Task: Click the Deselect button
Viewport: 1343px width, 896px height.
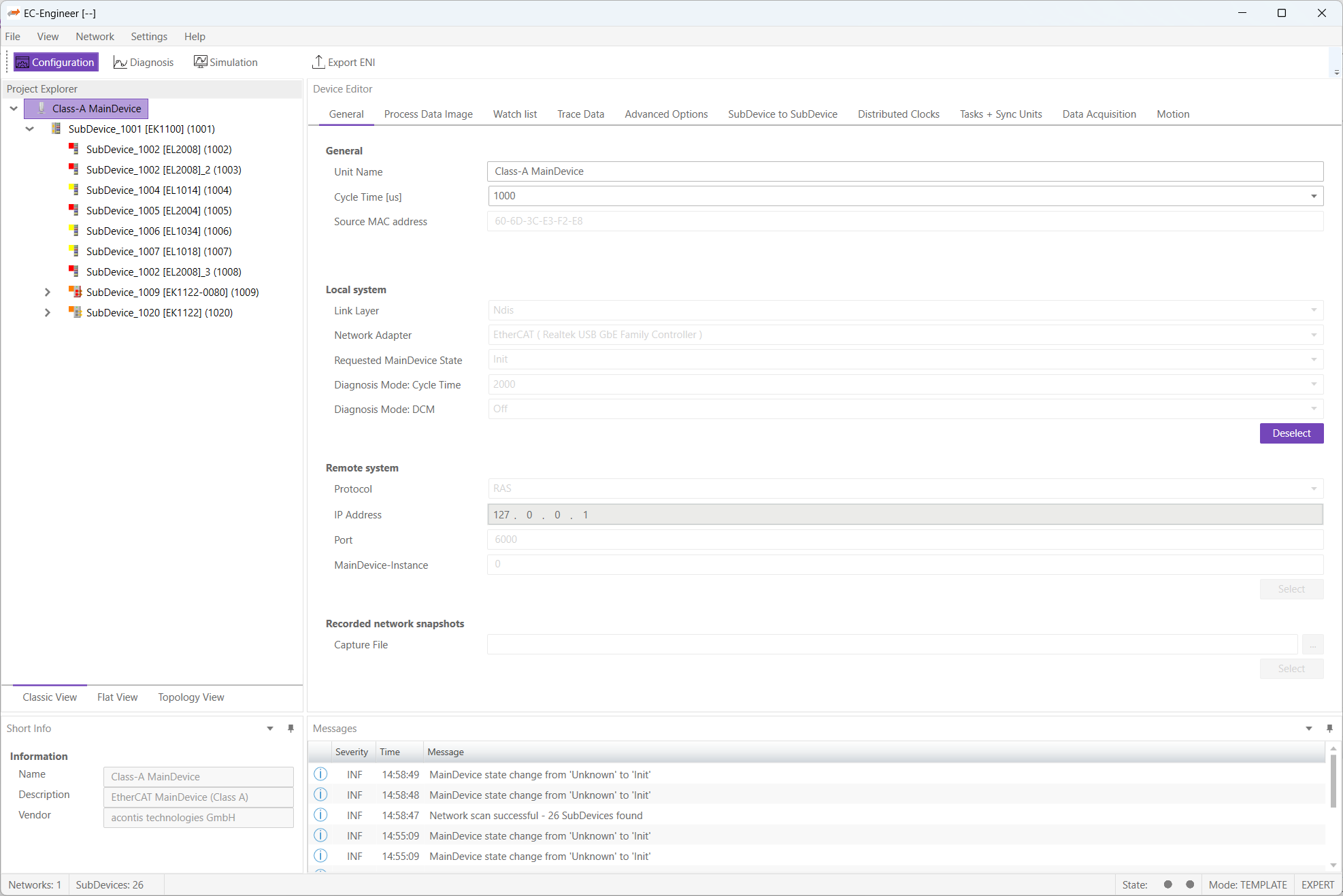Action: [x=1291, y=433]
